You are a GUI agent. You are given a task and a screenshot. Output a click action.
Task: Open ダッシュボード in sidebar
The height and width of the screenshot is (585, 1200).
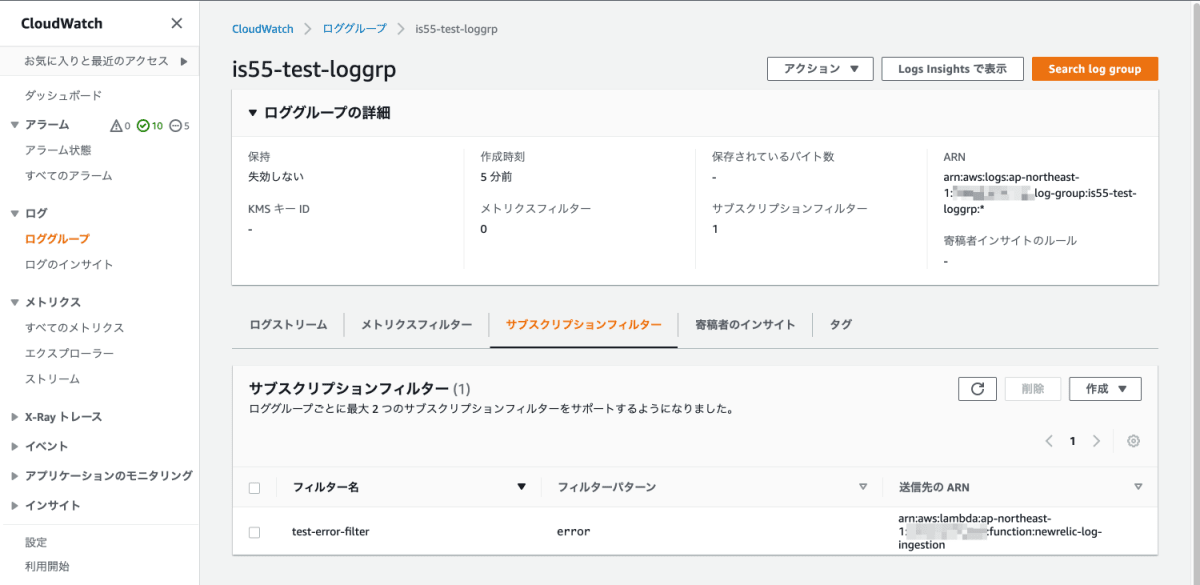click(x=63, y=96)
